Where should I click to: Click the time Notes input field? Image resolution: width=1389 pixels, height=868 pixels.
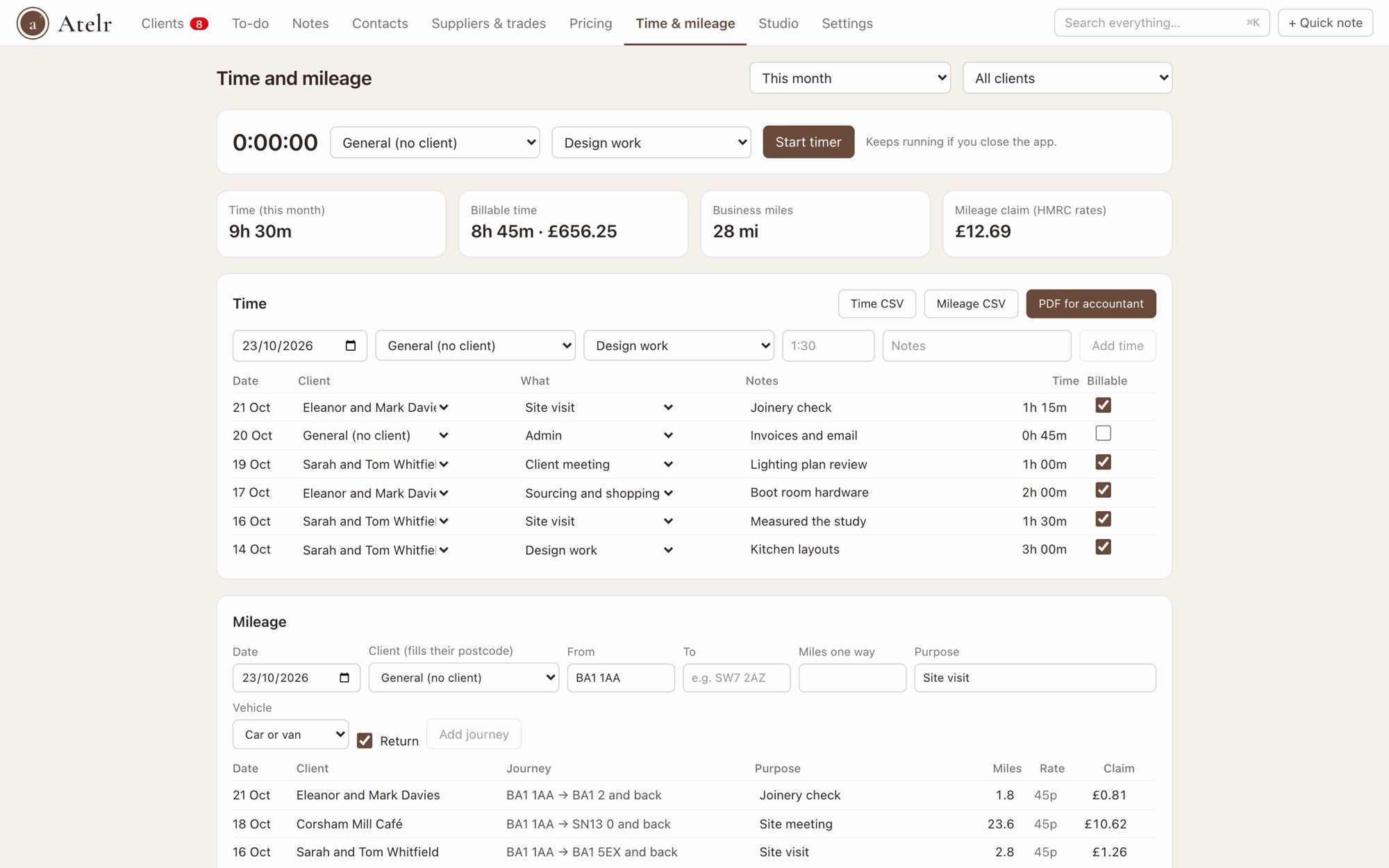coord(976,346)
